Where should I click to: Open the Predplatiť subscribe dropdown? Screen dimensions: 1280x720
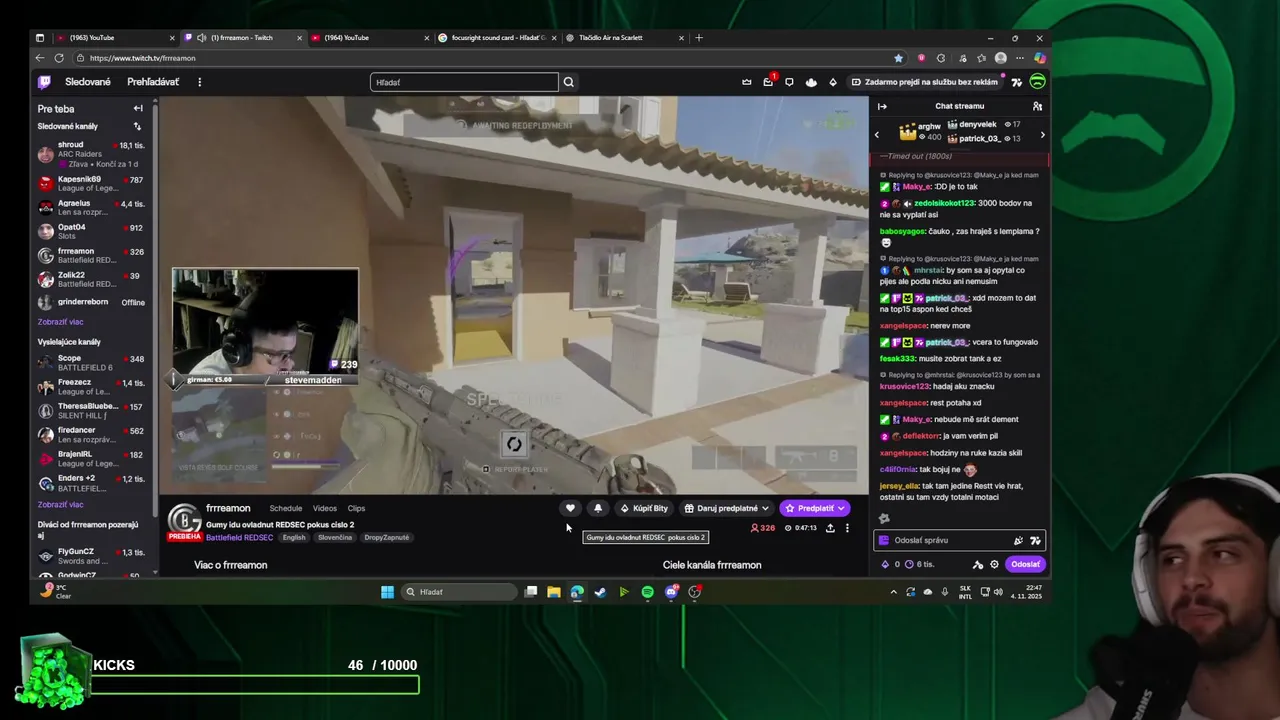click(x=815, y=508)
